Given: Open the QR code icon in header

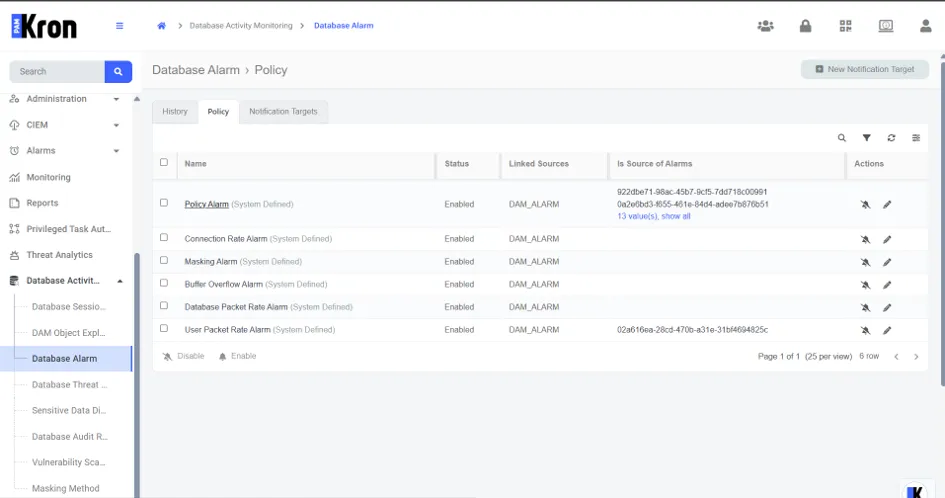Looking at the screenshot, I should [x=846, y=26].
